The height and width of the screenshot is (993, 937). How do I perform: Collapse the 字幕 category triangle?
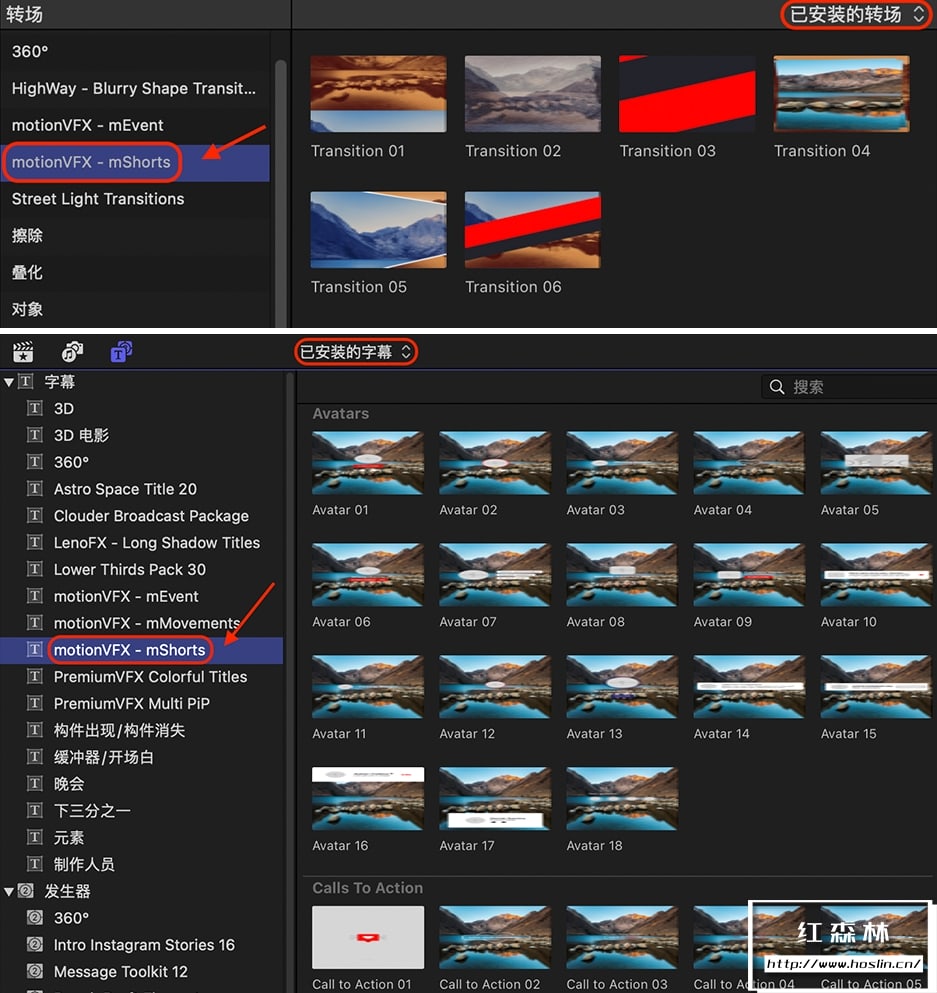pyautogui.click(x=9, y=383)
